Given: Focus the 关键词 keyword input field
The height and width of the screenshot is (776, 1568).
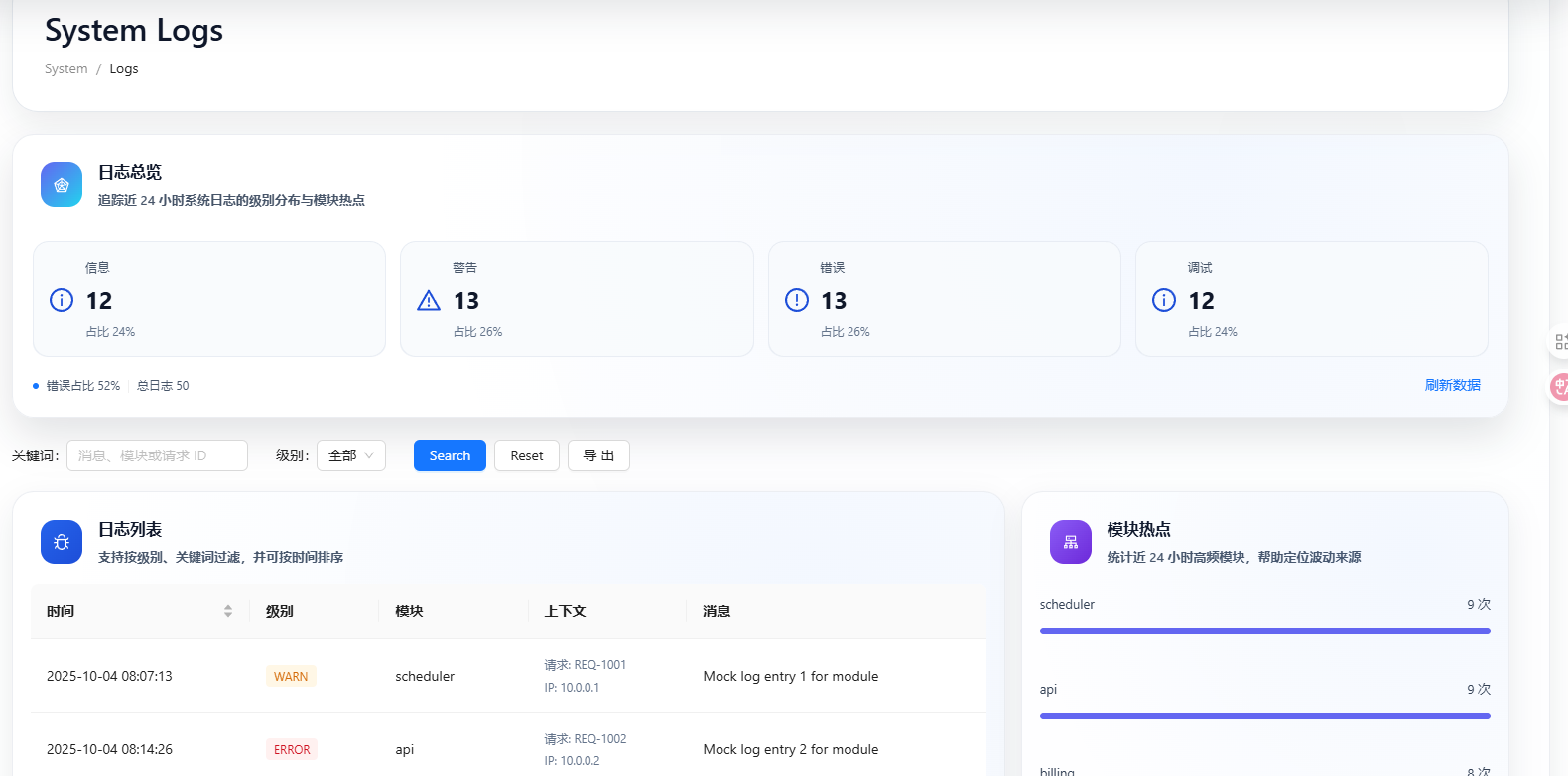Looking at the screenshot, I should (x=157, y=455).
